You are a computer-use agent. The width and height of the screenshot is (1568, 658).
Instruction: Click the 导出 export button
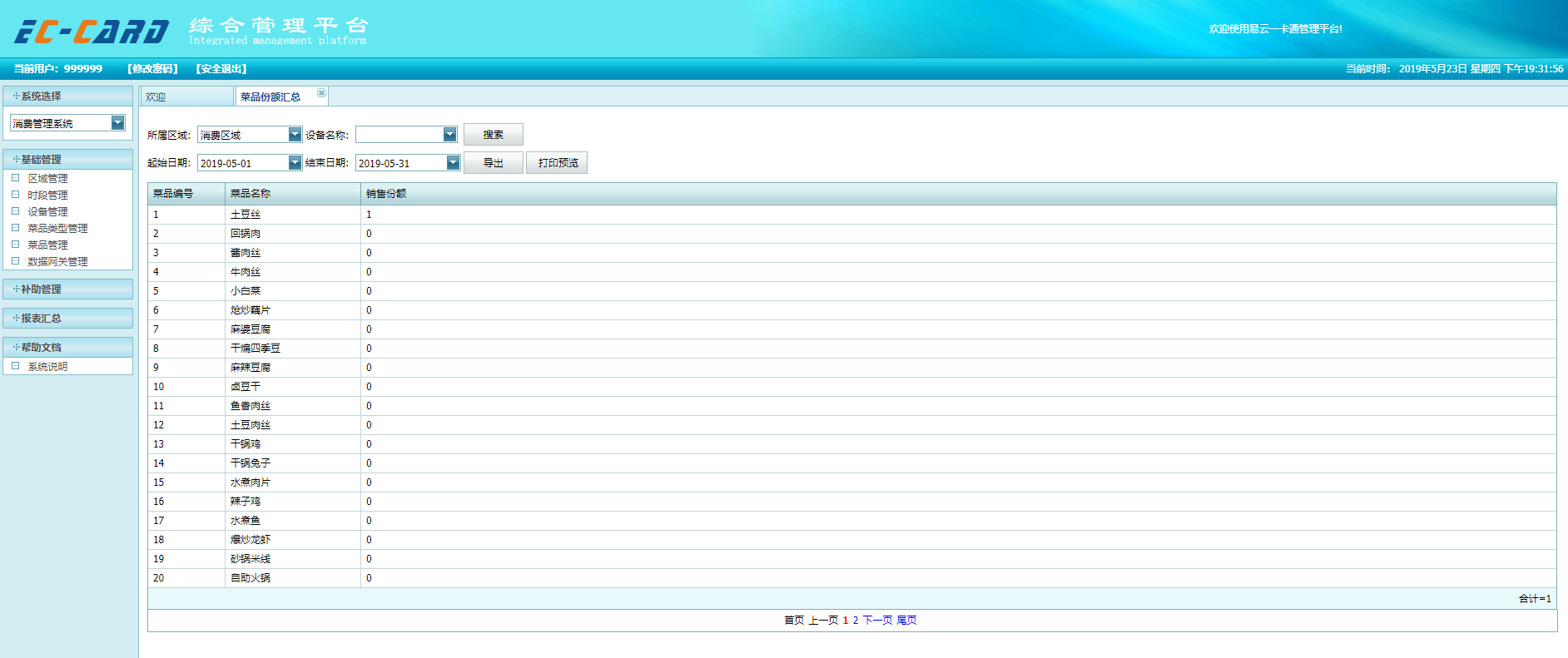[494, 163]
